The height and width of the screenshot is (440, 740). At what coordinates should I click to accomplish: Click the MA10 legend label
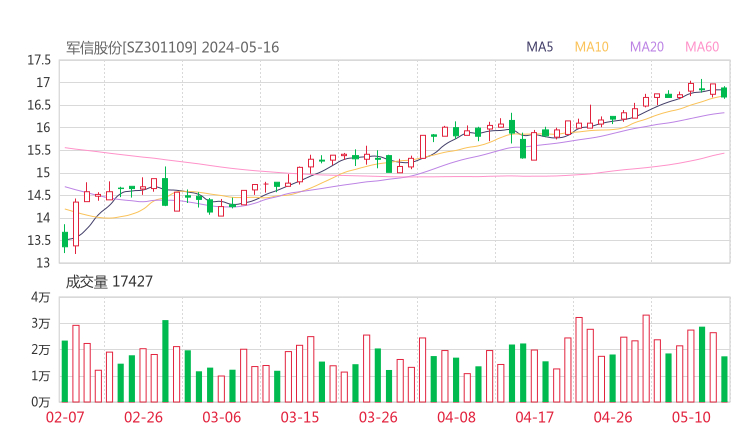[x=591, y=47]
